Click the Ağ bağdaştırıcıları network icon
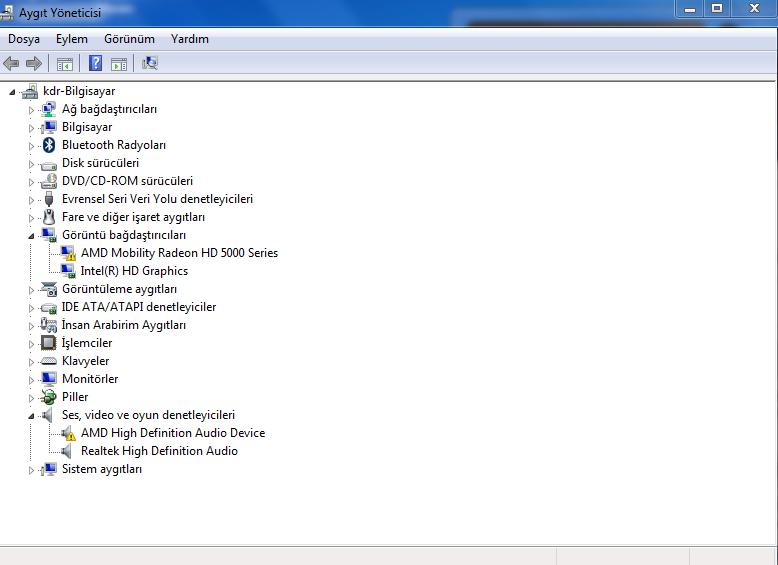 point(49,109)
